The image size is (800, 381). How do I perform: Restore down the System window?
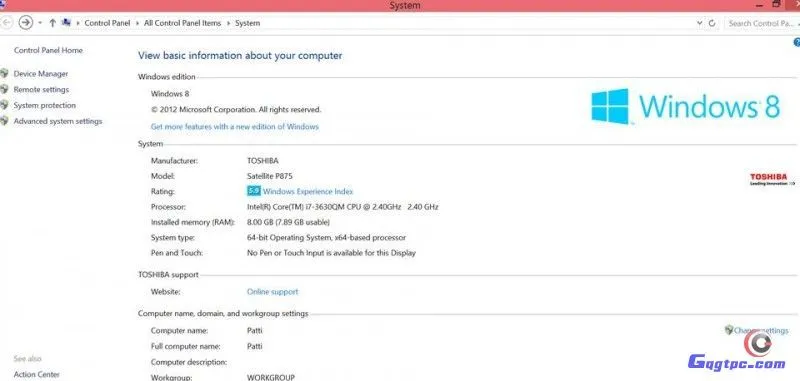click(776, 5)
